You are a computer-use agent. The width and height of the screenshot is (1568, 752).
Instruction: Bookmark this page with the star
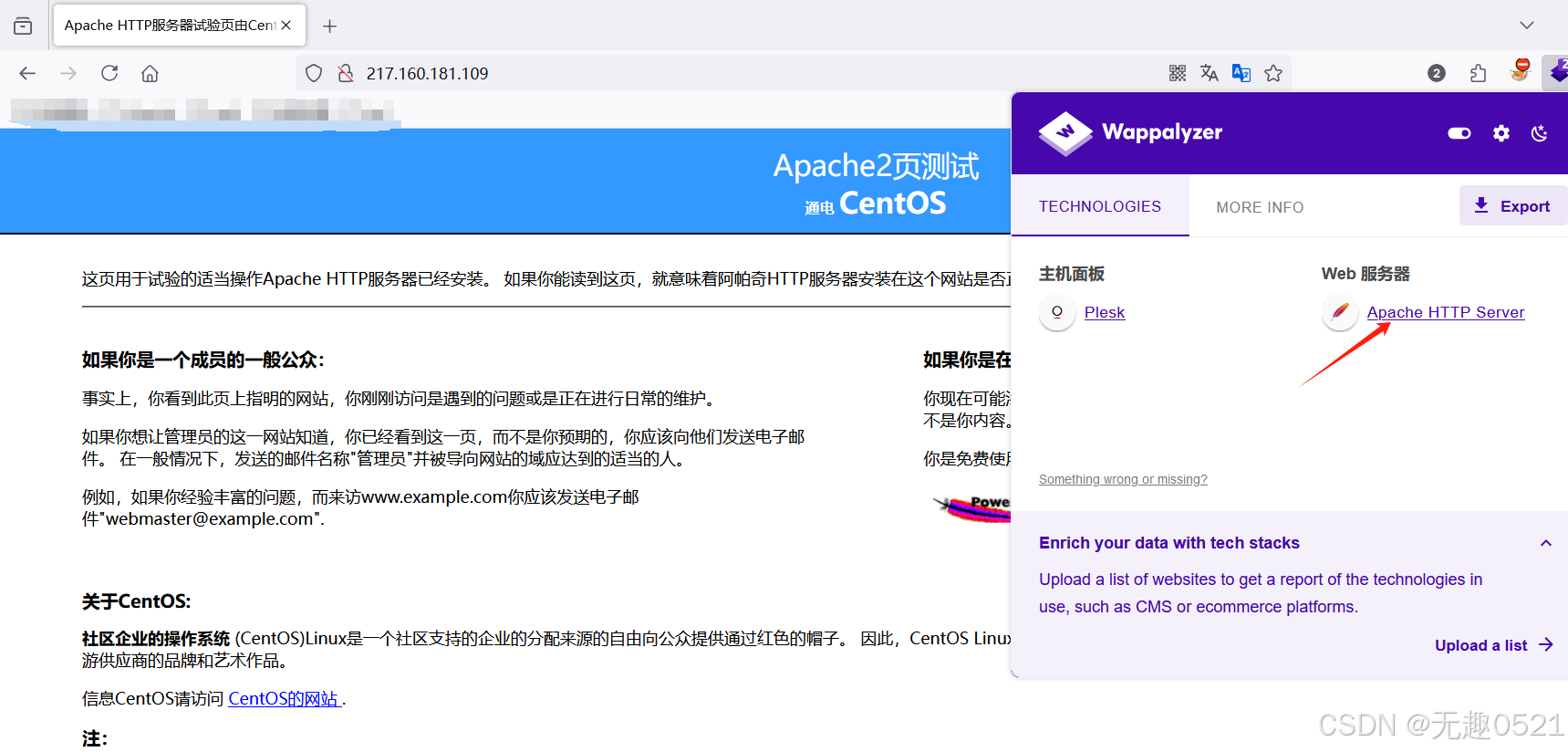(1273, 73)
